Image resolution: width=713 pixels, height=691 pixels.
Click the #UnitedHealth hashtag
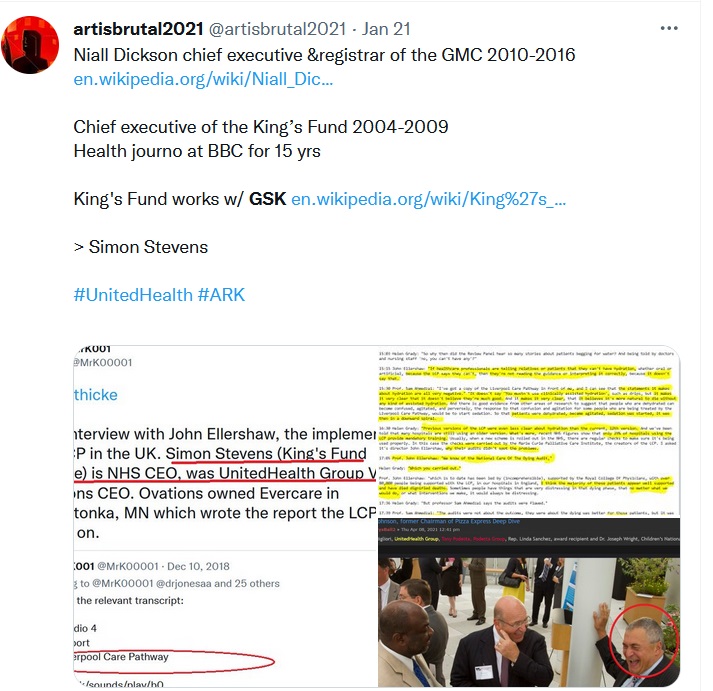[x=133, y=295]
